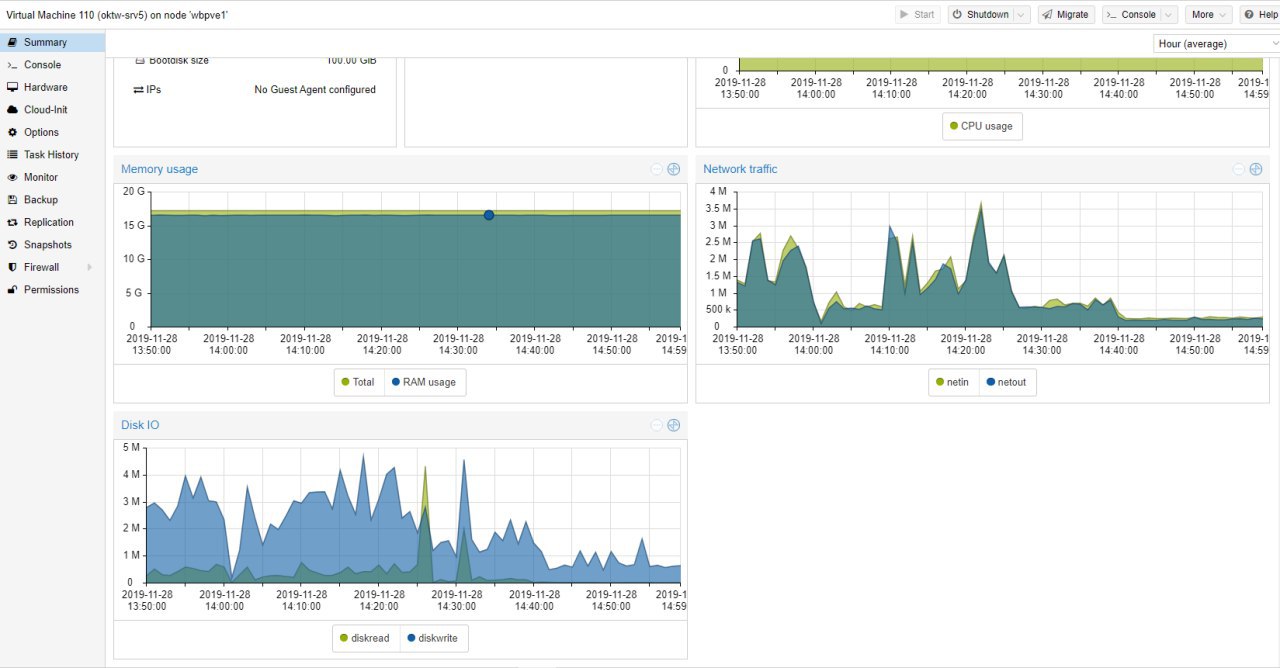Screen dimensions: 1280x668
Task: Zoom out the Network traffic chart
Action: pyautogui.click(x=1239, y=169)
